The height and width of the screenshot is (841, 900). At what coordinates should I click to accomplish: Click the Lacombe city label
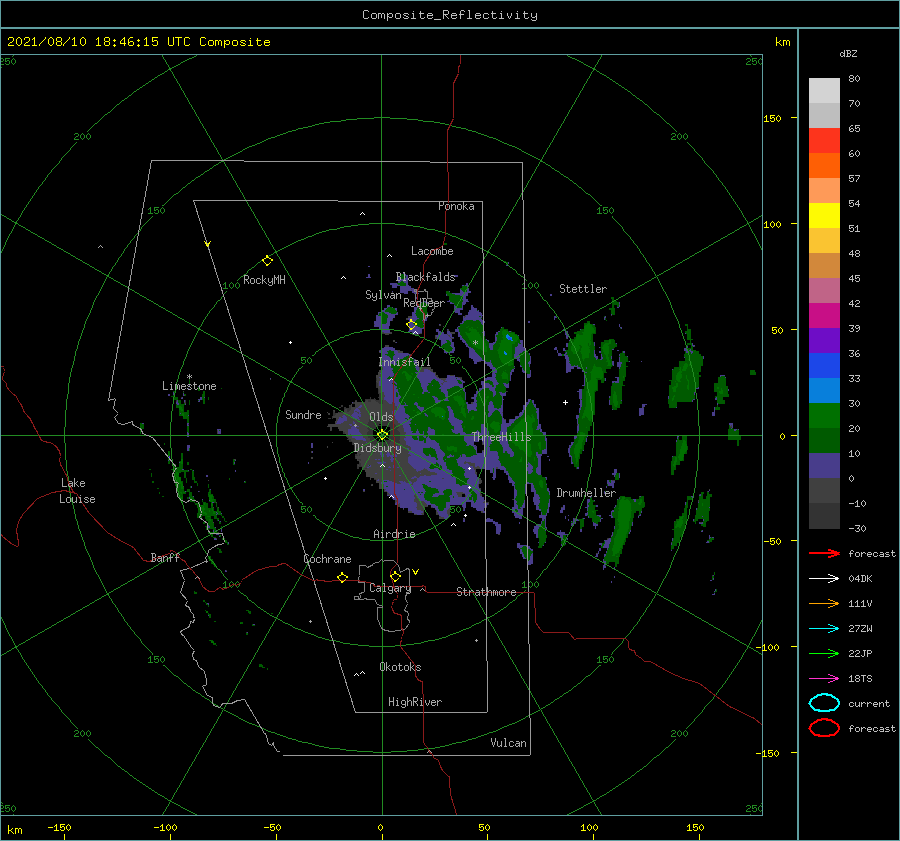tap(432, 251)
